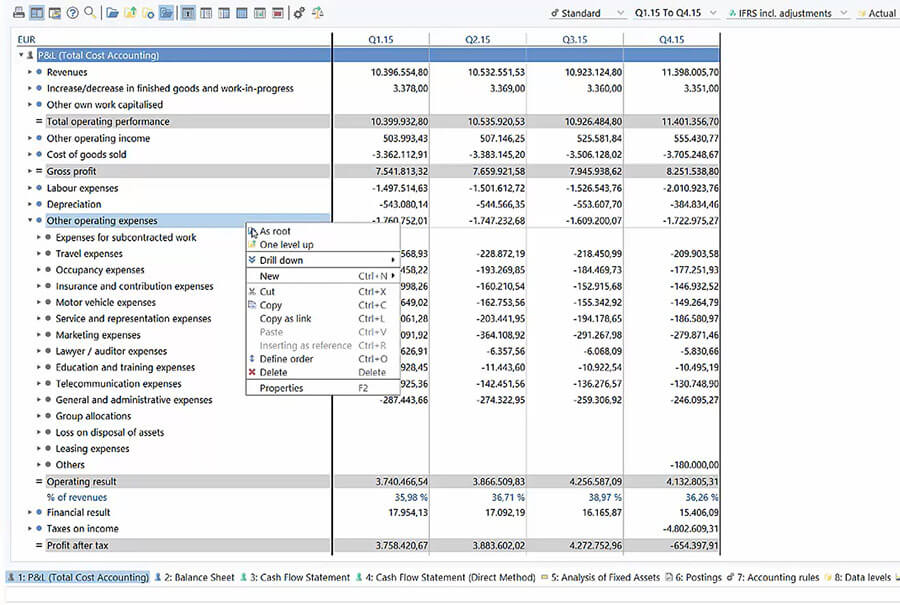The width and height of the screenshot is (900, 605).
Task: Click the open folder toolbar icon
Action: point(112,13)
